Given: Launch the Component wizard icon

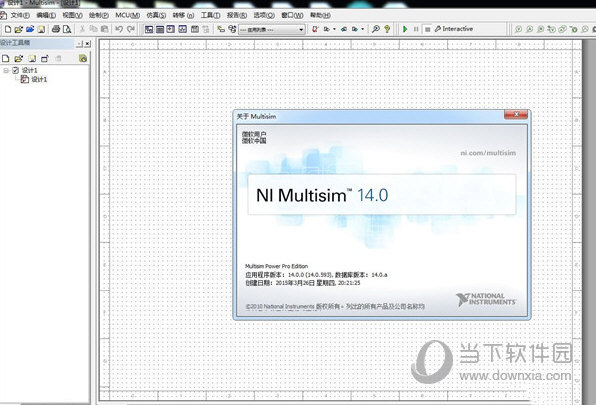Looking at the screenshot, I should 221,29.
